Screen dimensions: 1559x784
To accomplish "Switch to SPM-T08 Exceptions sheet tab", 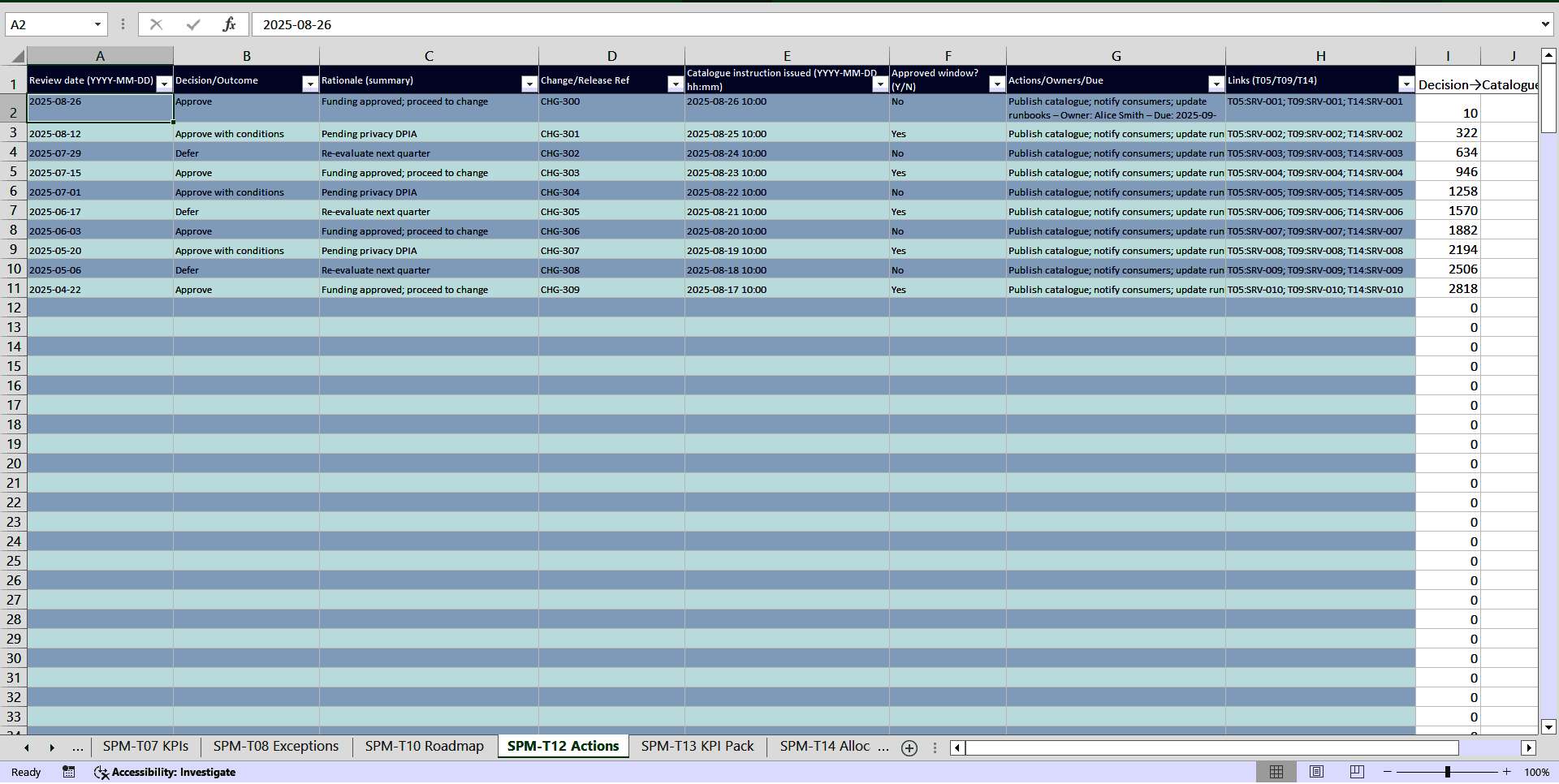I will 276,747.
